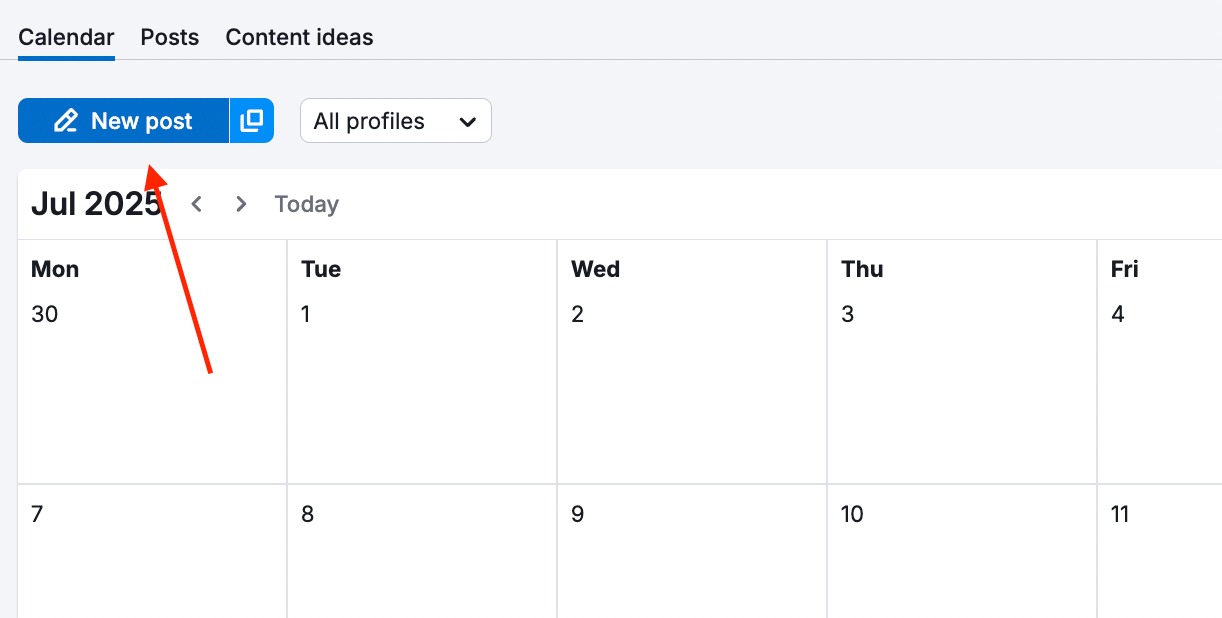Click the bulk post stacked-squares icon
The image size is (1222, 618).
click(252, 121)
